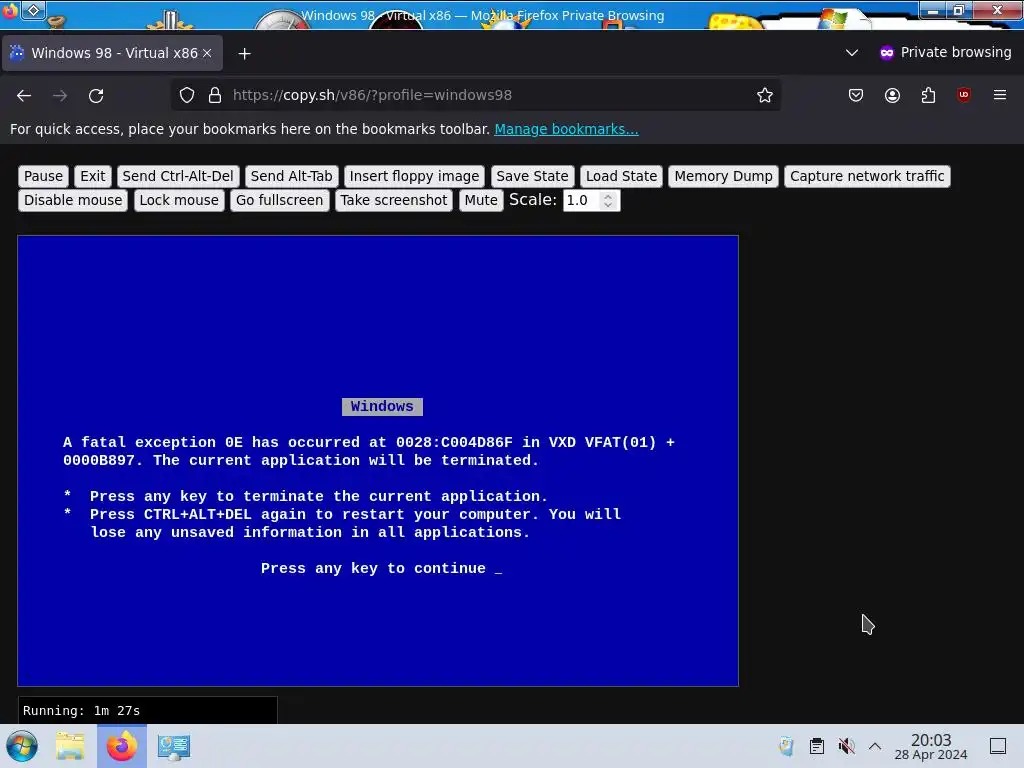Image resolution: width=1024 pixels, height=768 pixels.
Task: Open File Explorer from the taskbar
Action: coord(70,746)
